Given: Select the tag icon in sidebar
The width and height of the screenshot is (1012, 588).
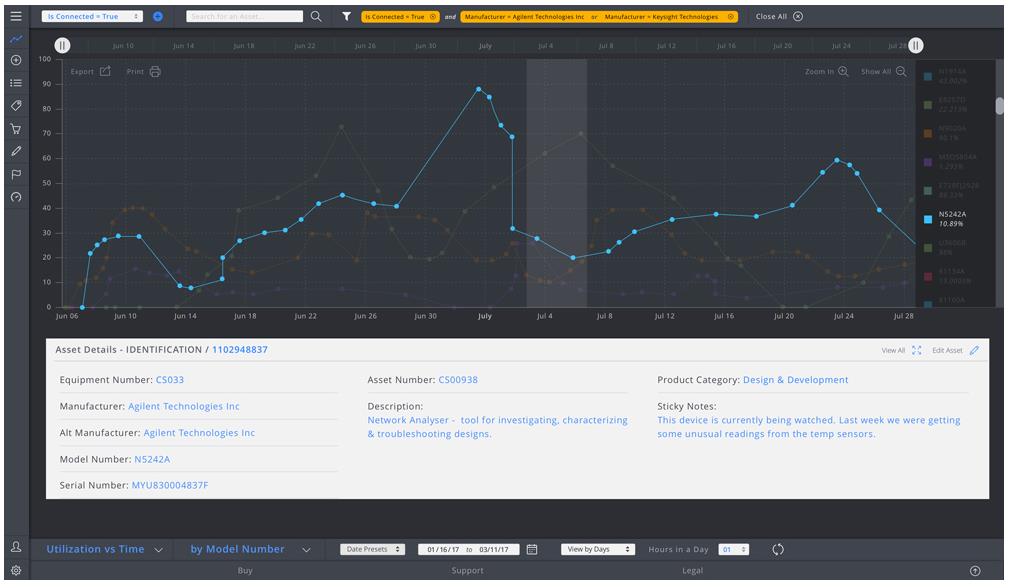Looking at the screenshot, I should (x=16, y=105).
